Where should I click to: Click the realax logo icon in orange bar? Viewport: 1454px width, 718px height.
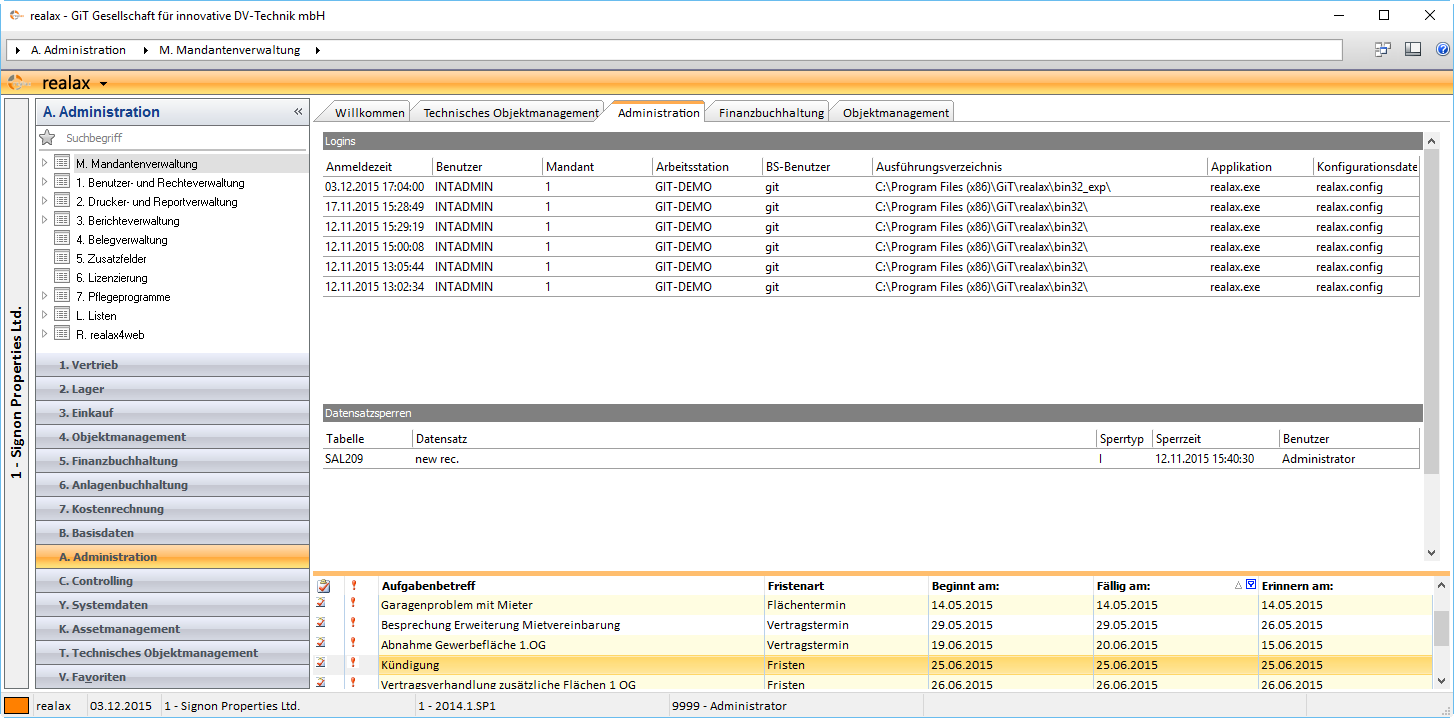19,83
